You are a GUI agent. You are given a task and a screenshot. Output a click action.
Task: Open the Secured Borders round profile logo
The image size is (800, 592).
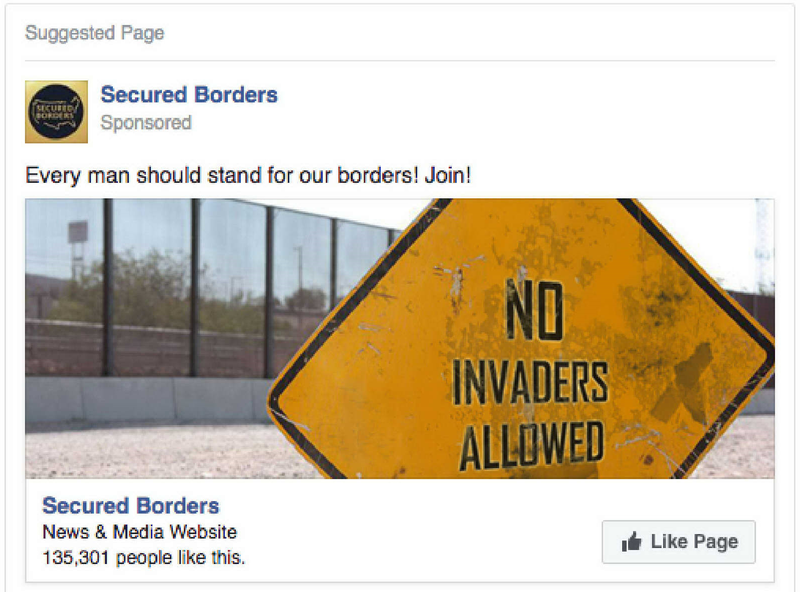coord(56,112)
